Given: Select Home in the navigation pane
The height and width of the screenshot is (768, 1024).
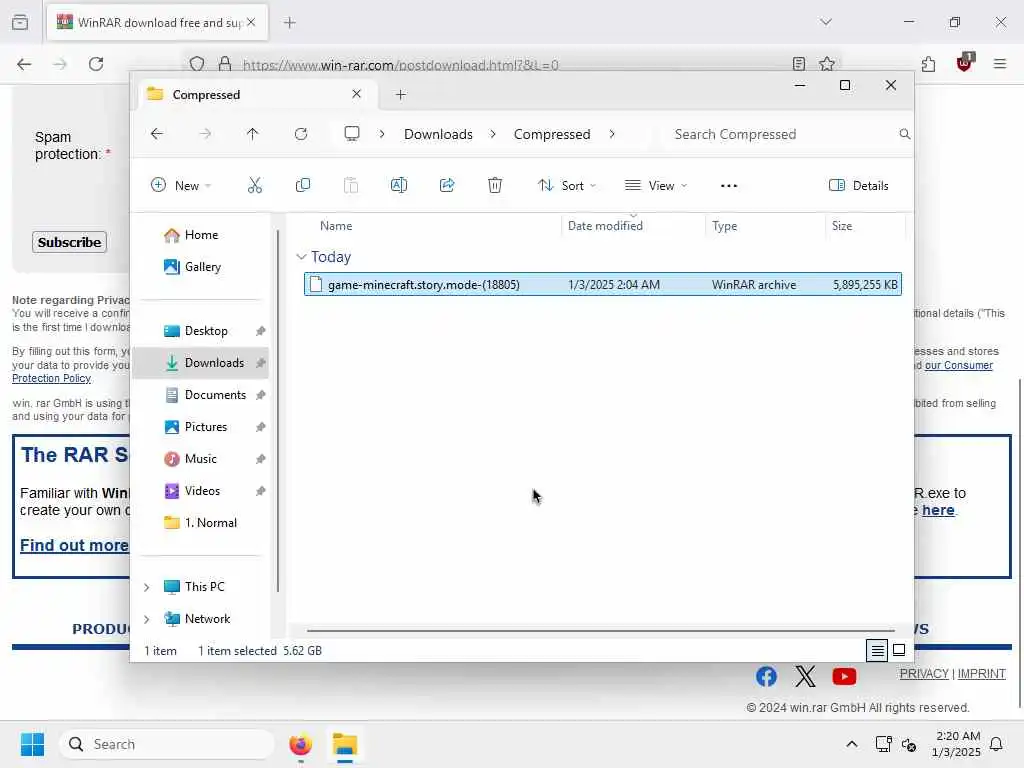Looking at the screenshot, I should [x=201, y=235].
